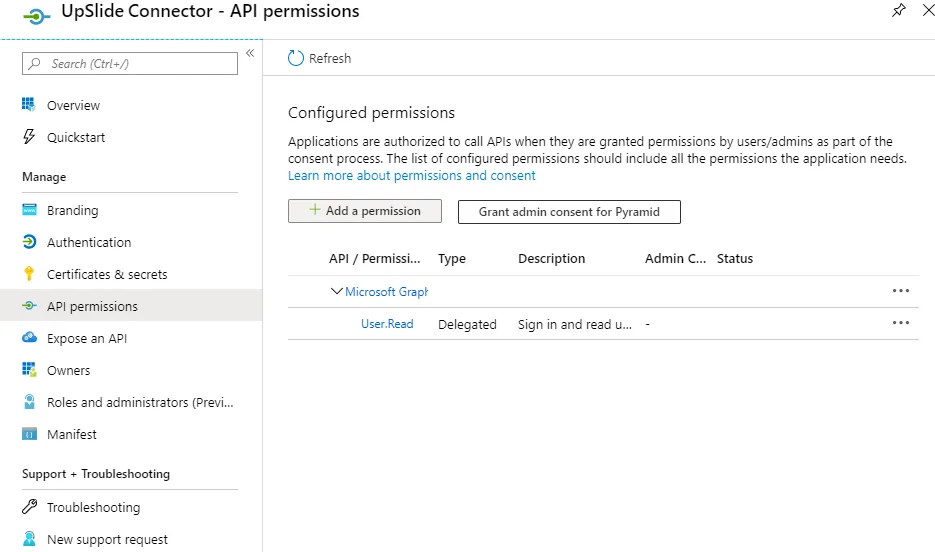Click the Troubleshooting wrench icon

point(29,507)
